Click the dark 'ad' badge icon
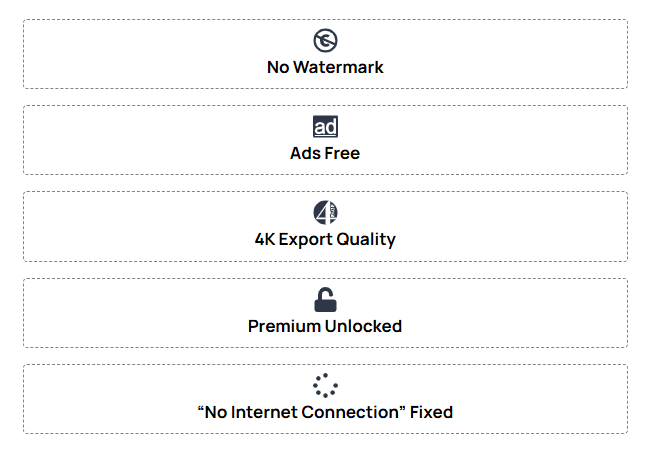 click(x=325, y=127)
